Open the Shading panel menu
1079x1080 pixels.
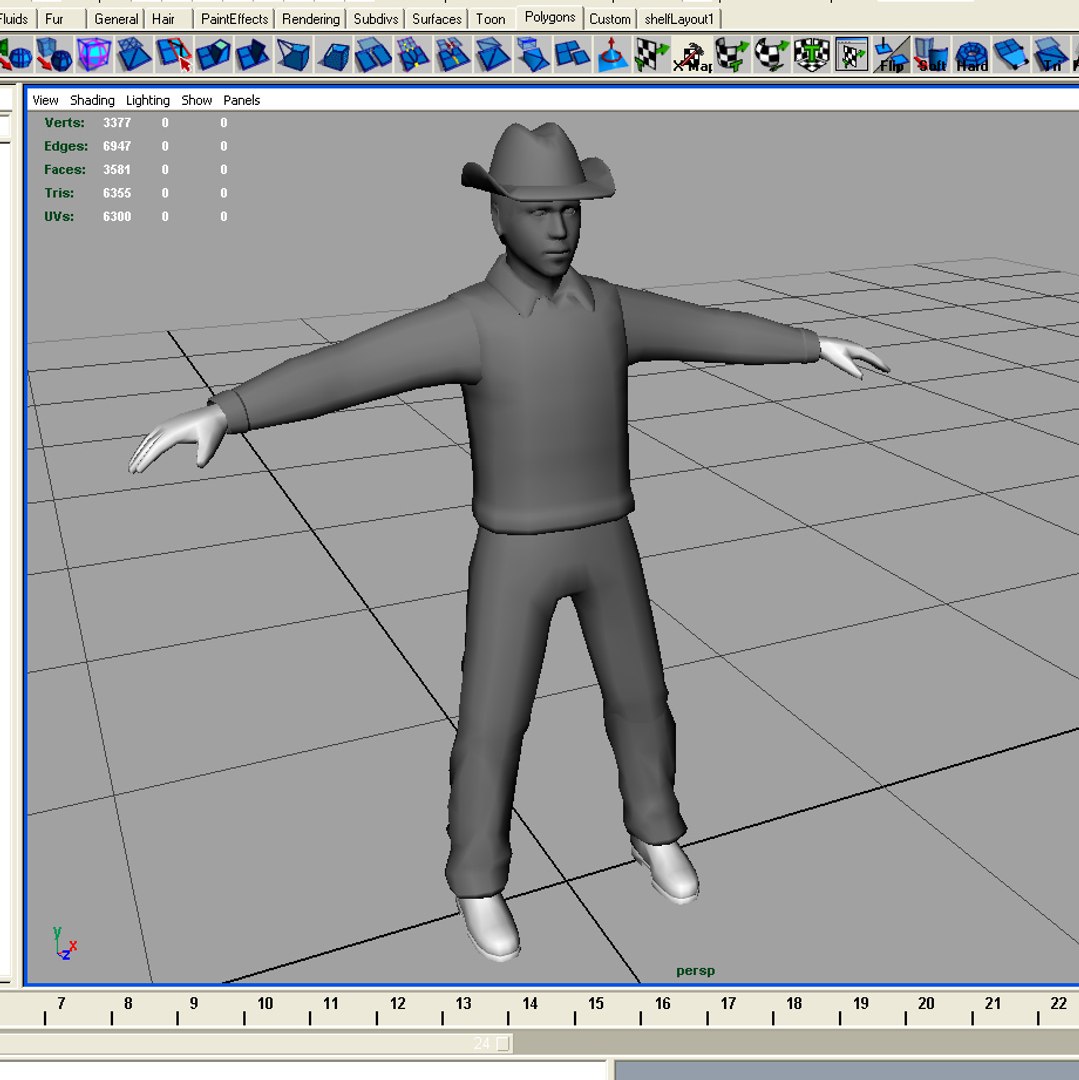(x=92, y=100)
